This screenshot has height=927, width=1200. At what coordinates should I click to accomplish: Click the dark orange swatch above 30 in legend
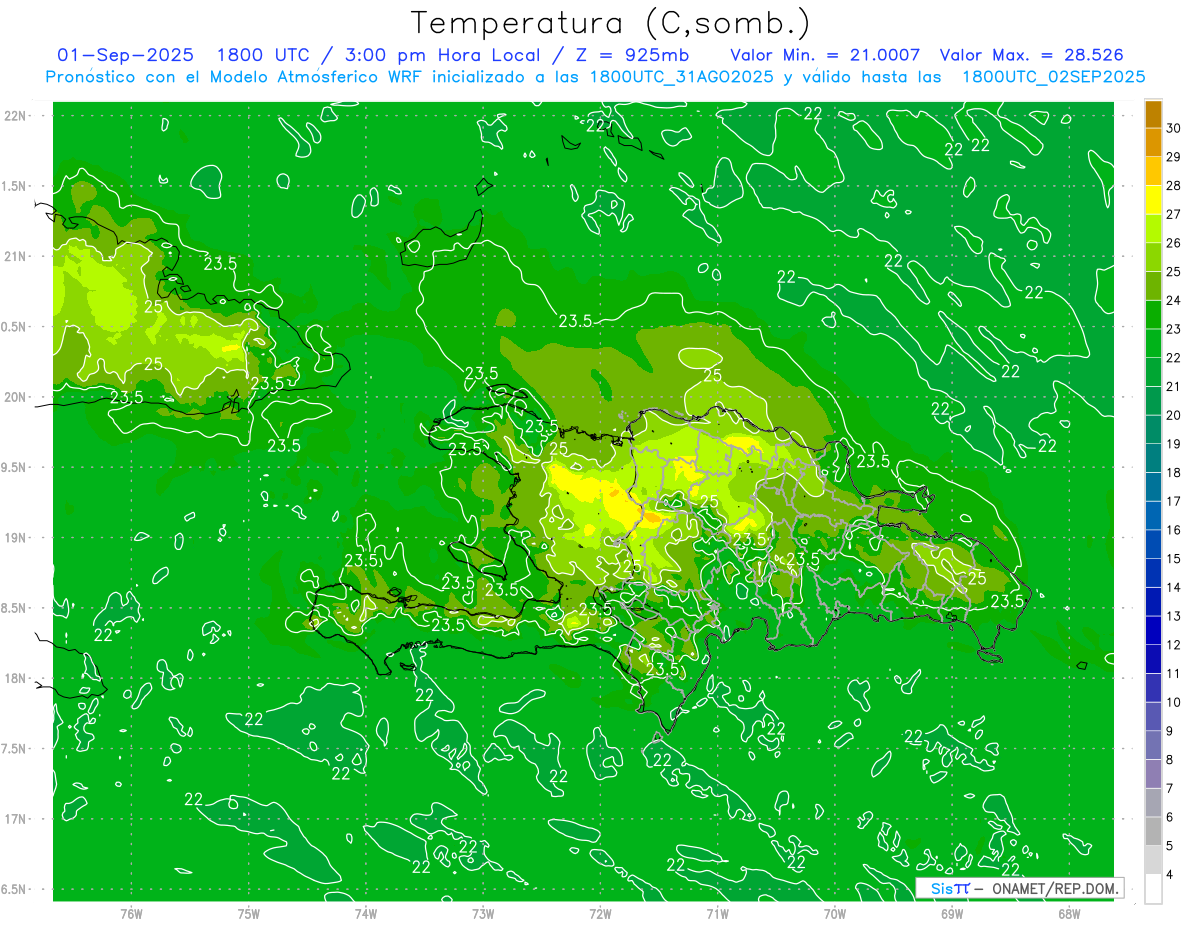point(1153,113)
